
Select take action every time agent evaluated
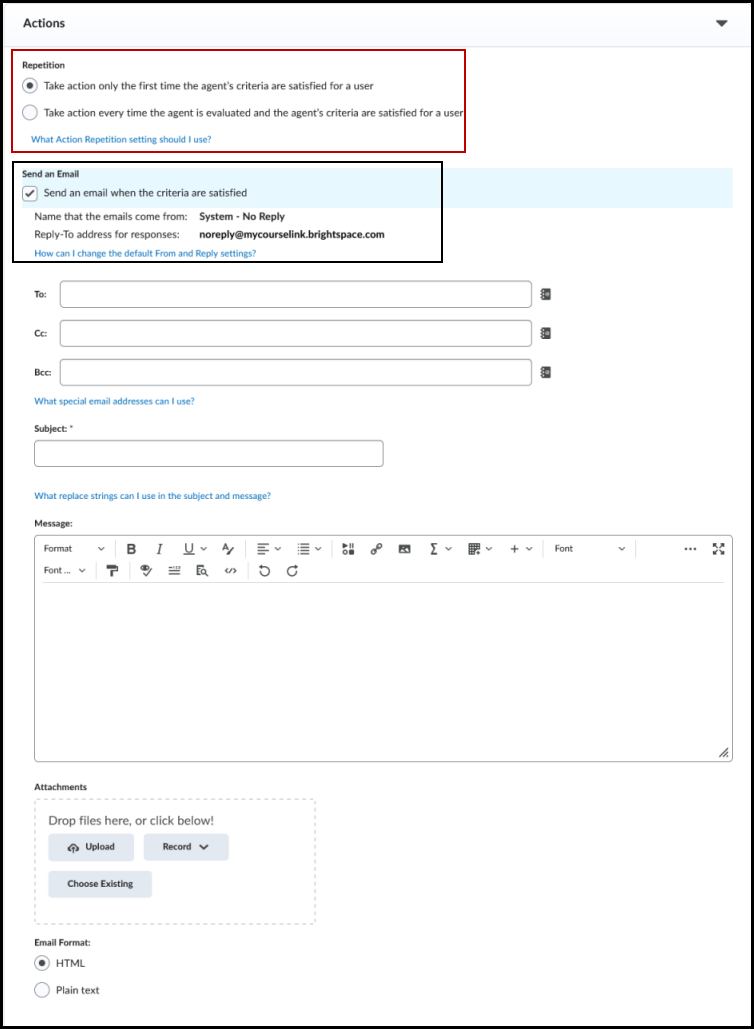(30, 113)
